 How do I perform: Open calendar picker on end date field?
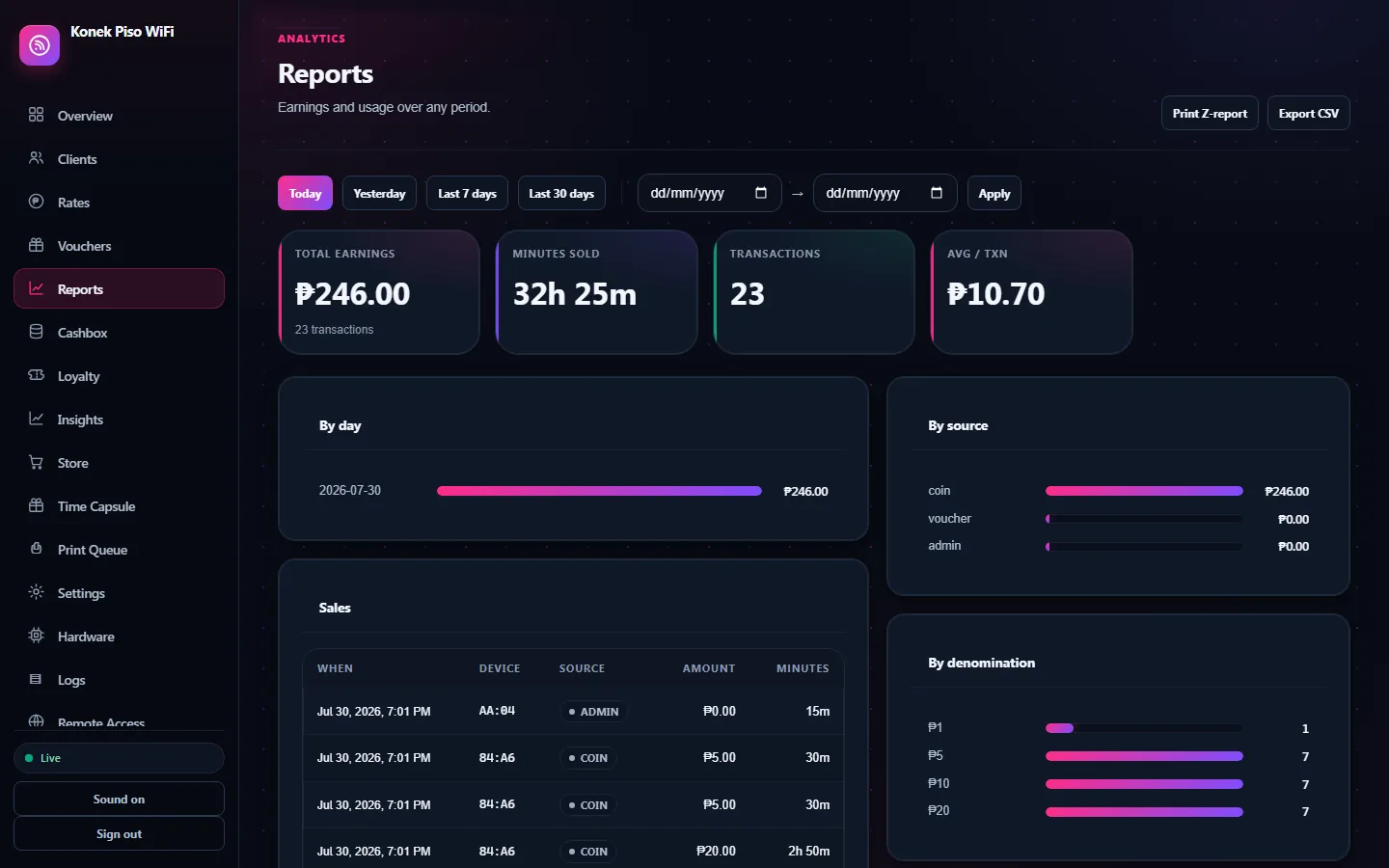click(x=937, y=193)
